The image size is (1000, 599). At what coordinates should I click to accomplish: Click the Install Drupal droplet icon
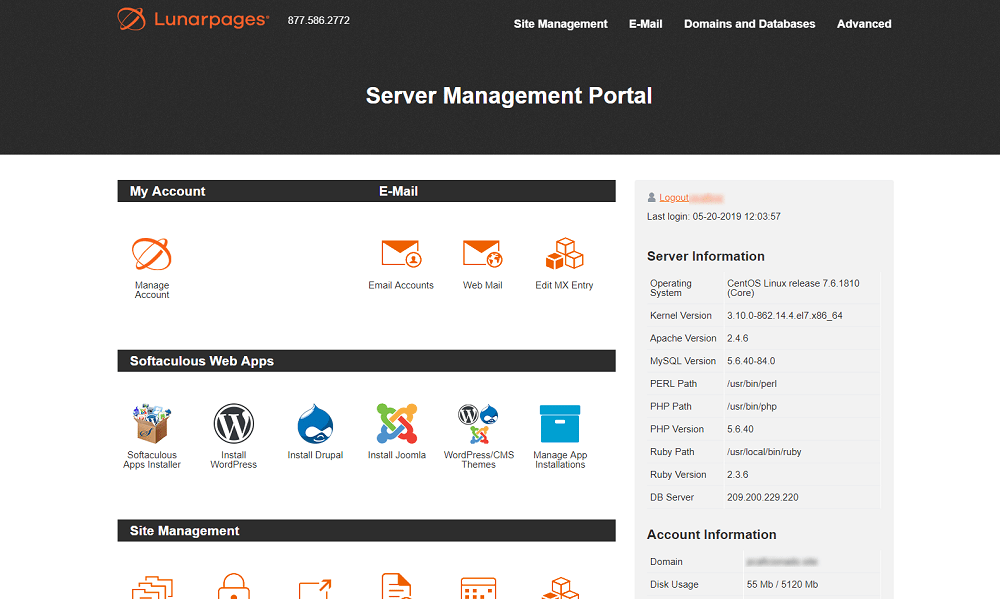[x=315, y=424]
